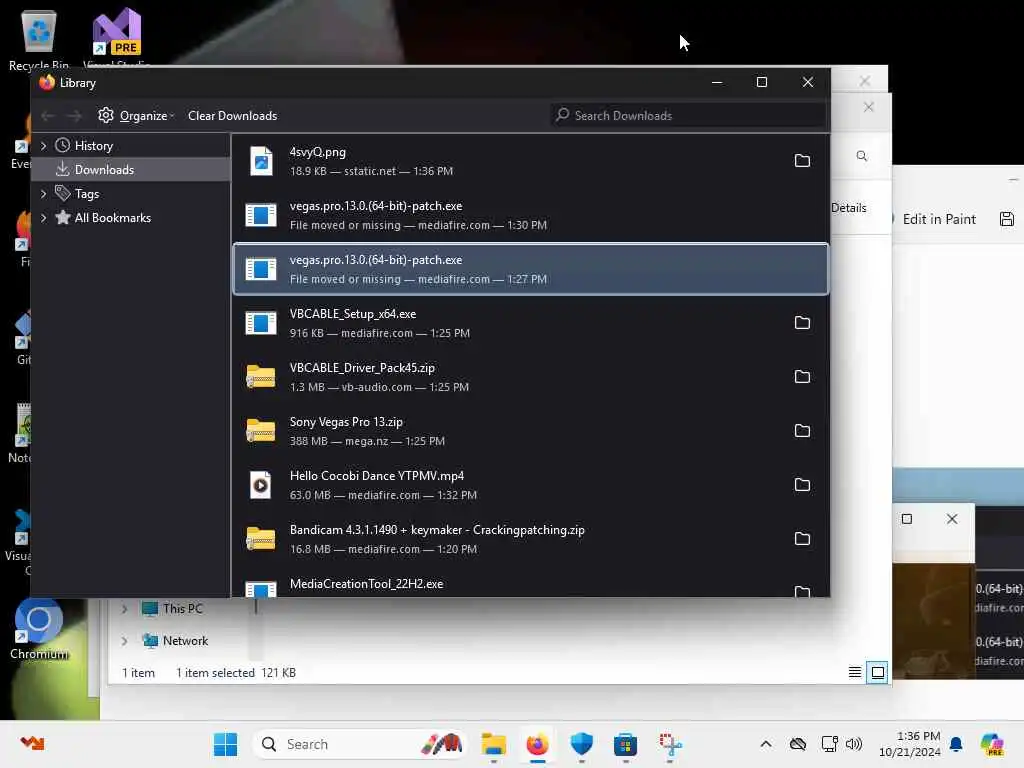Screen dimensions: 1024x768
Task: Launch Chromium from the desktop
Action: coord(39,629)
